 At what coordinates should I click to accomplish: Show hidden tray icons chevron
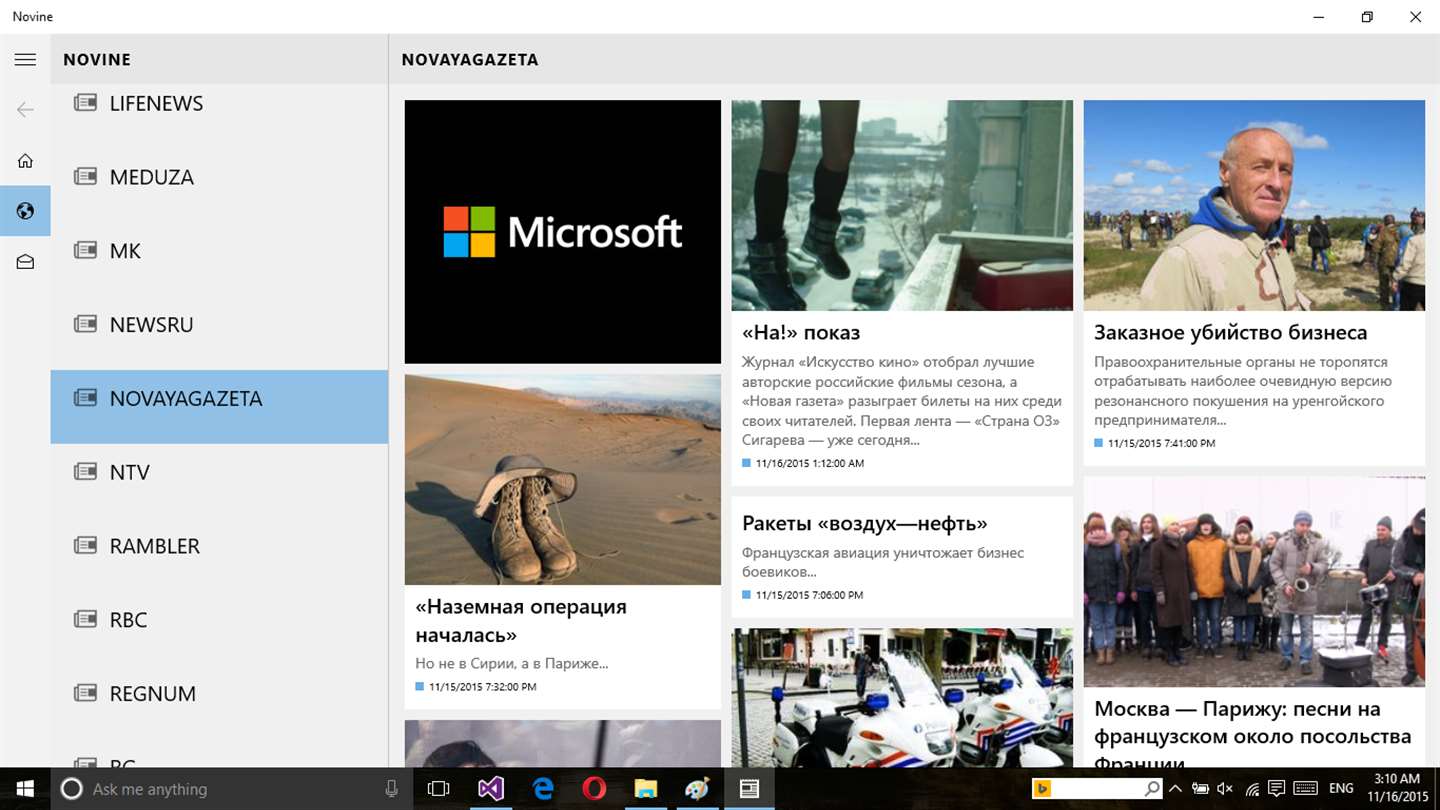click(x=1176, y=789)
